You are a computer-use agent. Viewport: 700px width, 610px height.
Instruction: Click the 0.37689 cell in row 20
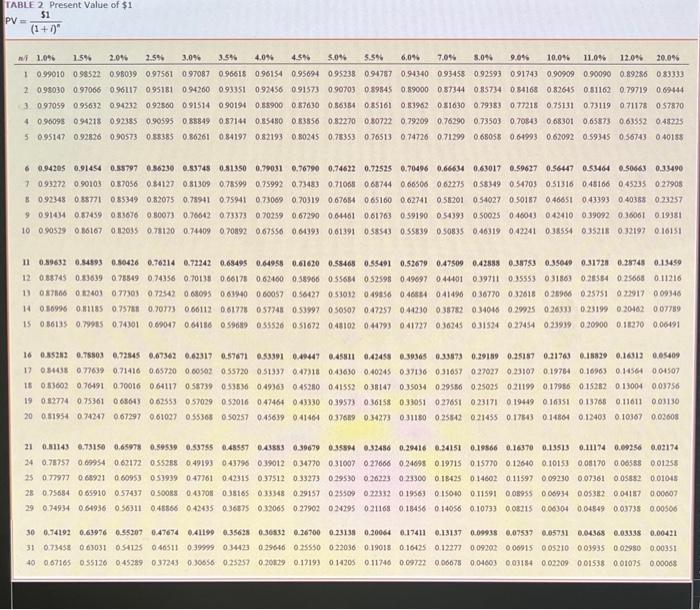tap(342, 417)
